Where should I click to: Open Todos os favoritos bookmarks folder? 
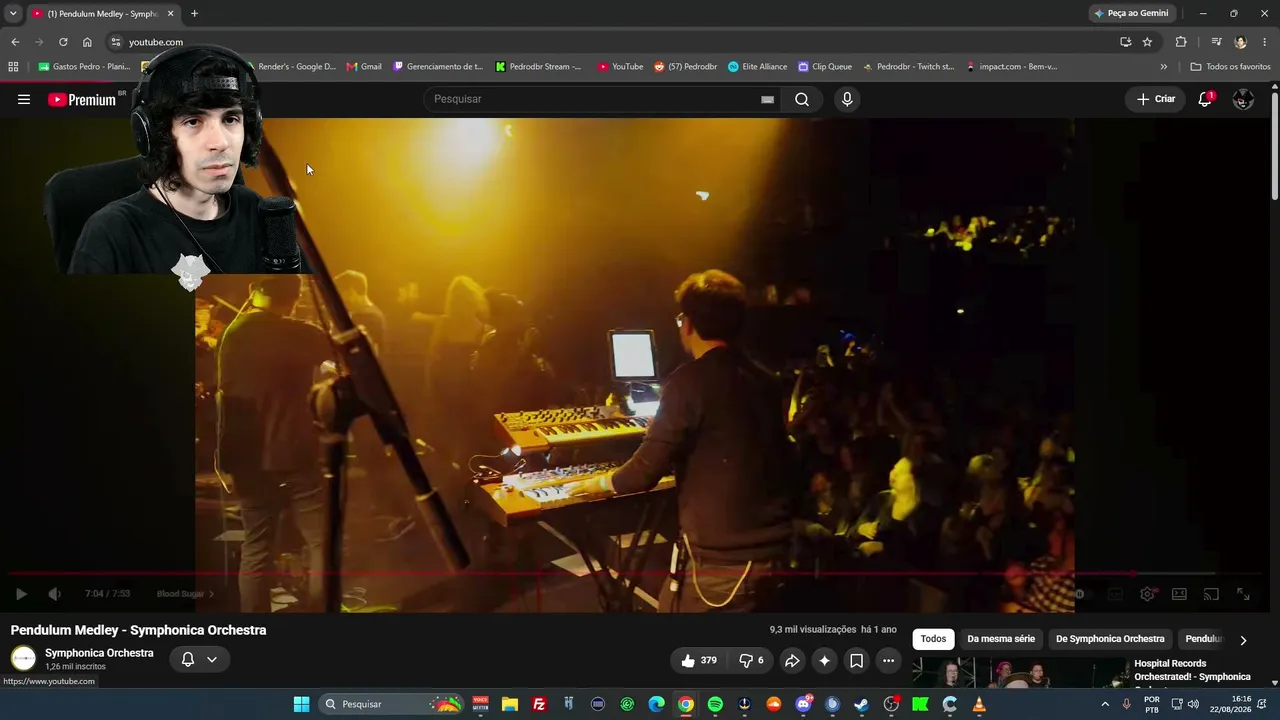[1230, 67]
